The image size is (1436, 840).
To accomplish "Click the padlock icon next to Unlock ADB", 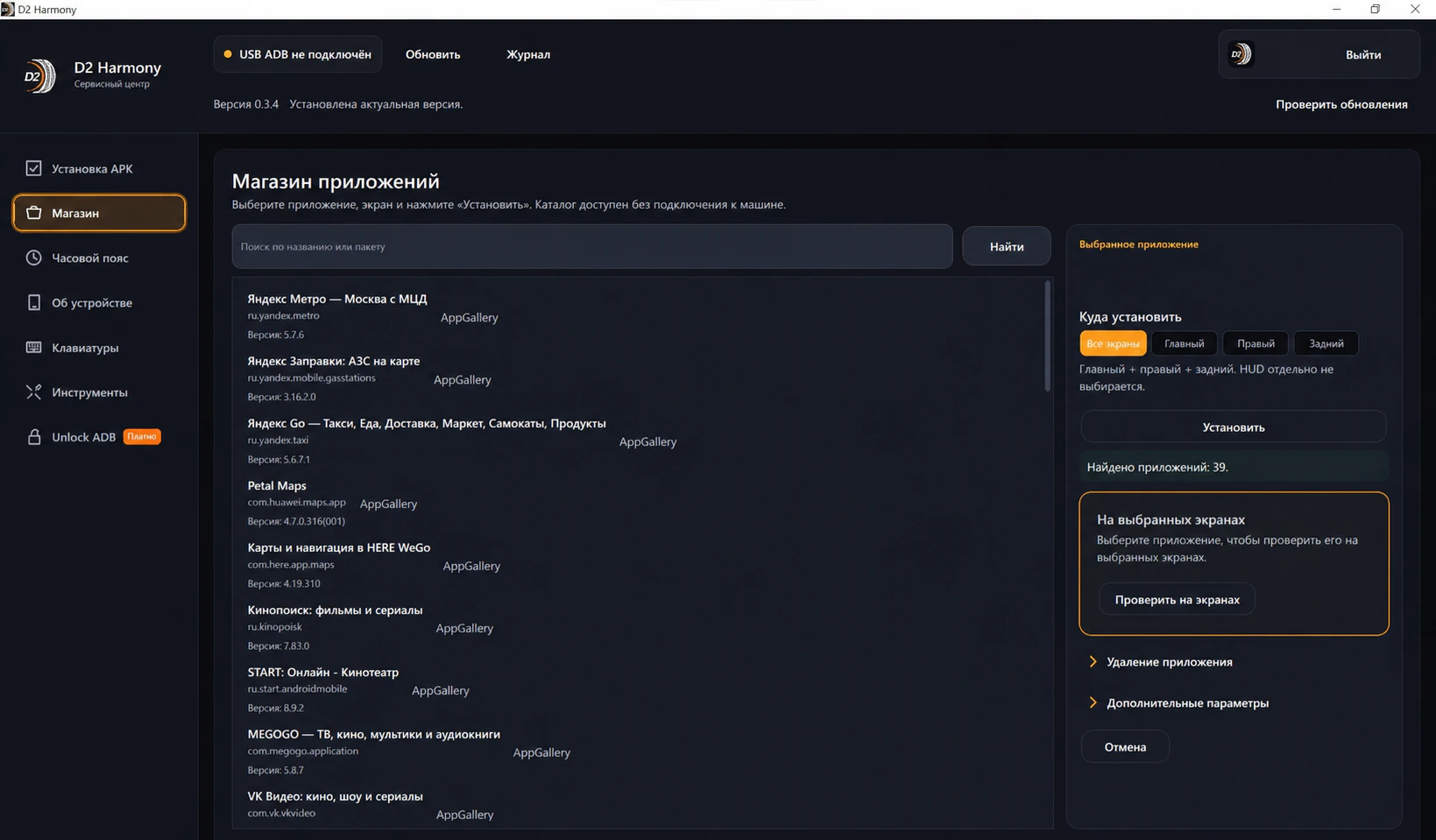I will pos(33,437).
